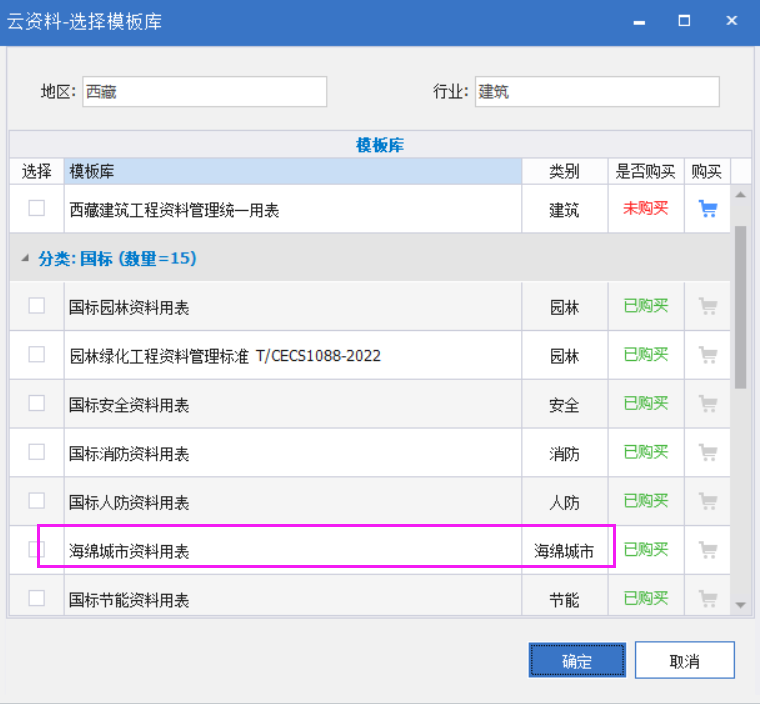Image resolution: width=760 pixels, height=704 pixels.
Task: Click the cart icon in 海绵城市资料用表 row
Action: tap(708, 550)
